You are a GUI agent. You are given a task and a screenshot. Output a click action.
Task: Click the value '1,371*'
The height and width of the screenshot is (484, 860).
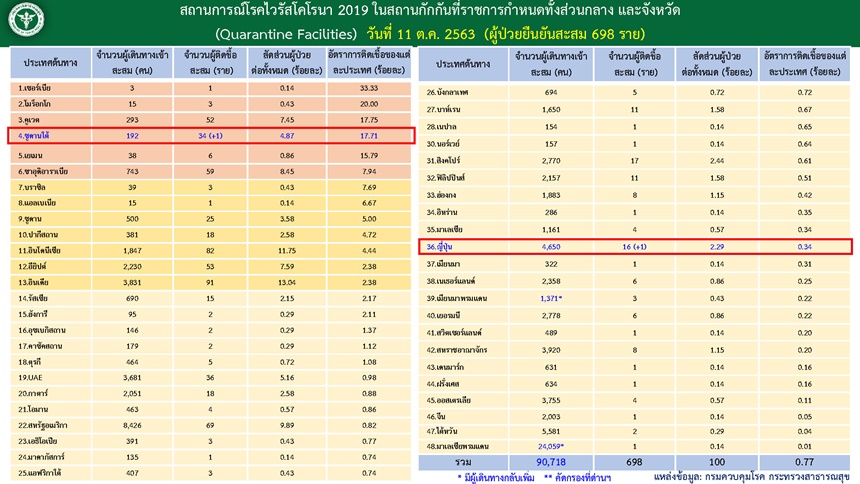[551, 298]
